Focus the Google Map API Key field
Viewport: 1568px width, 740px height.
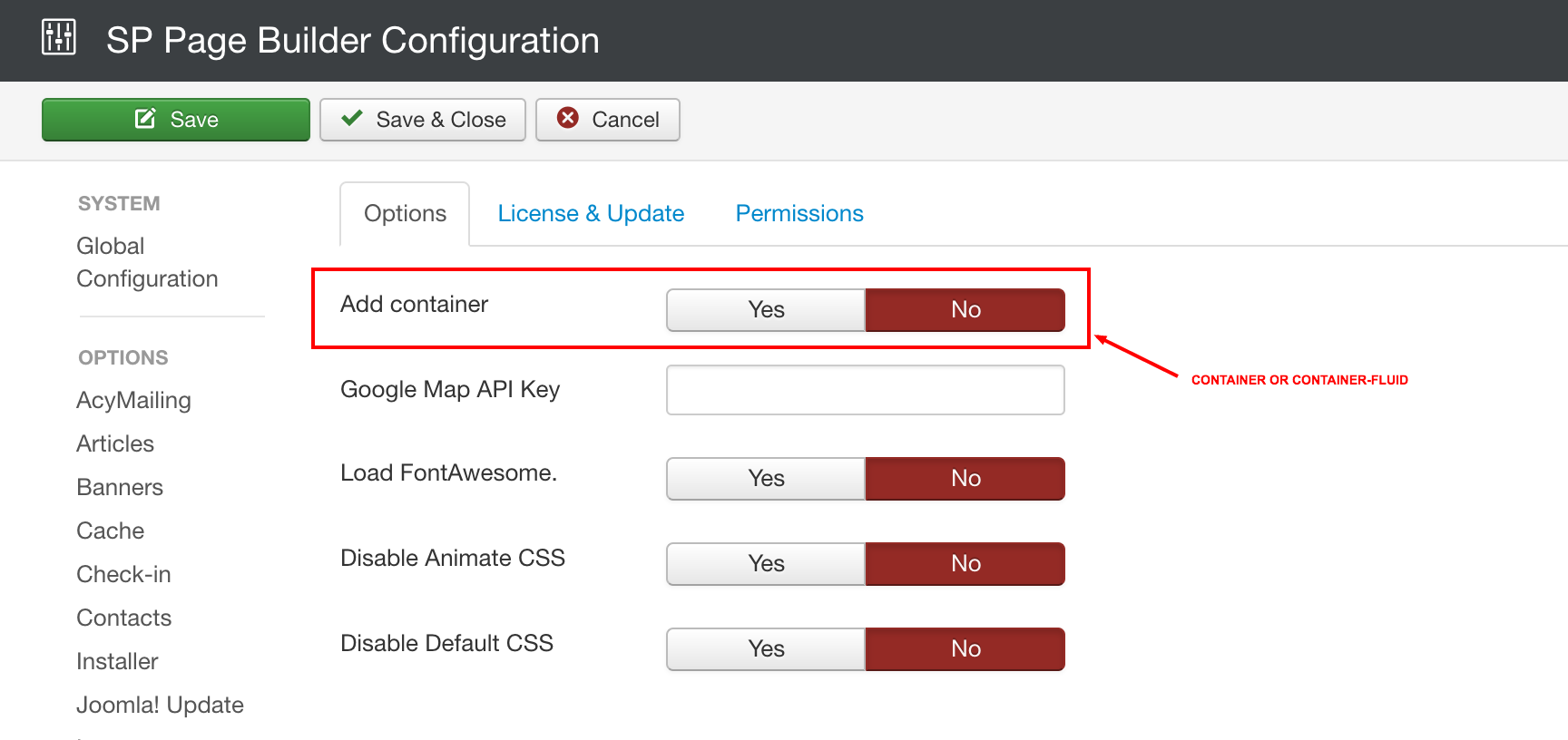click(865, 390)
